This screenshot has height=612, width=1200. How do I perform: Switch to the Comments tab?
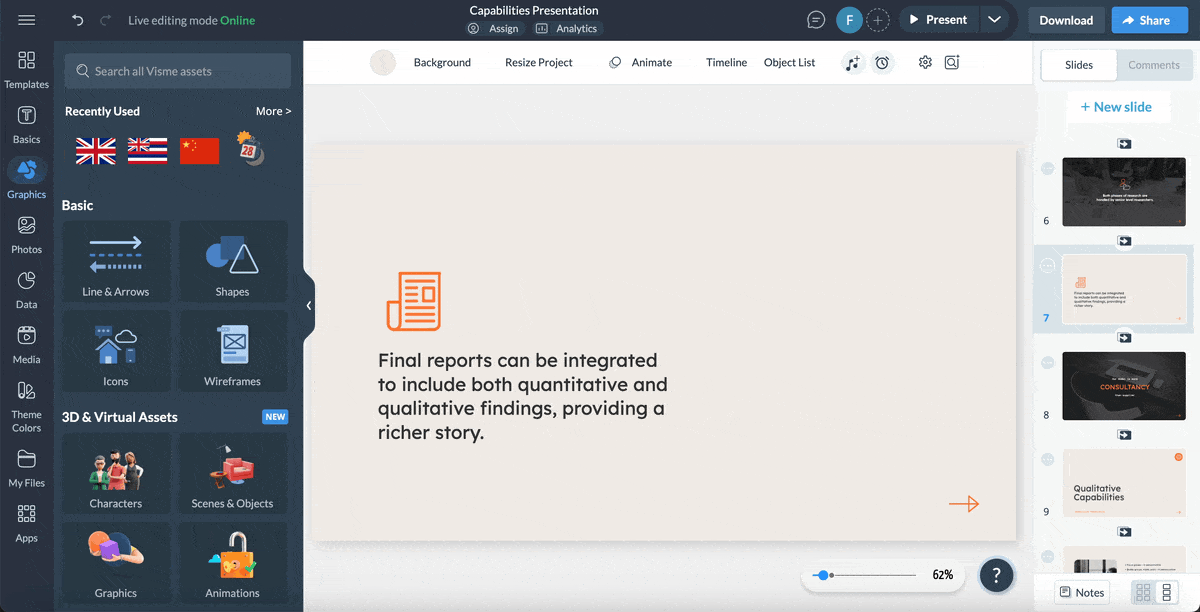1154,64
